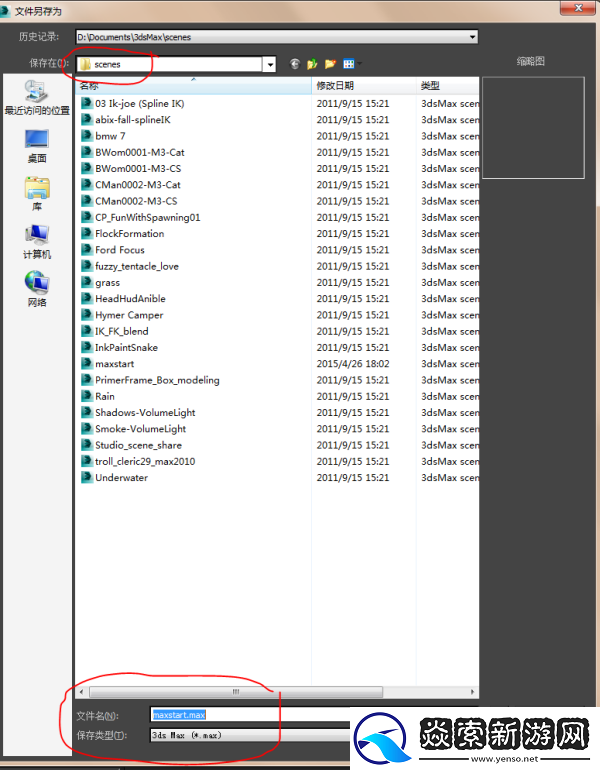The width and height of the screenshot is (600, 770).
Task: Sort files by Name column header
Action: [x=192, y=86]
